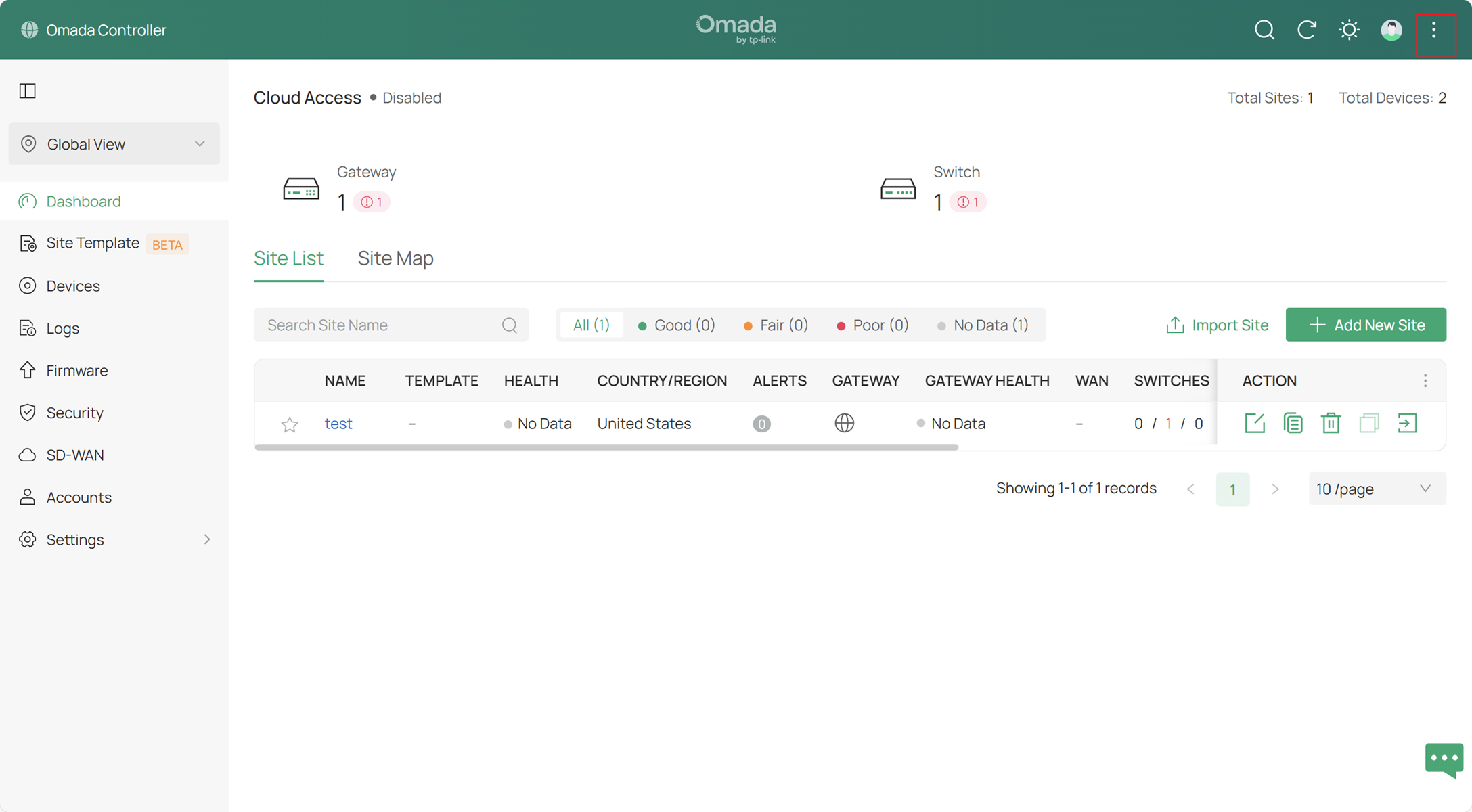1472x812 pixels.
Task: Switch to the Site Map tab
Action: point(395,258)
